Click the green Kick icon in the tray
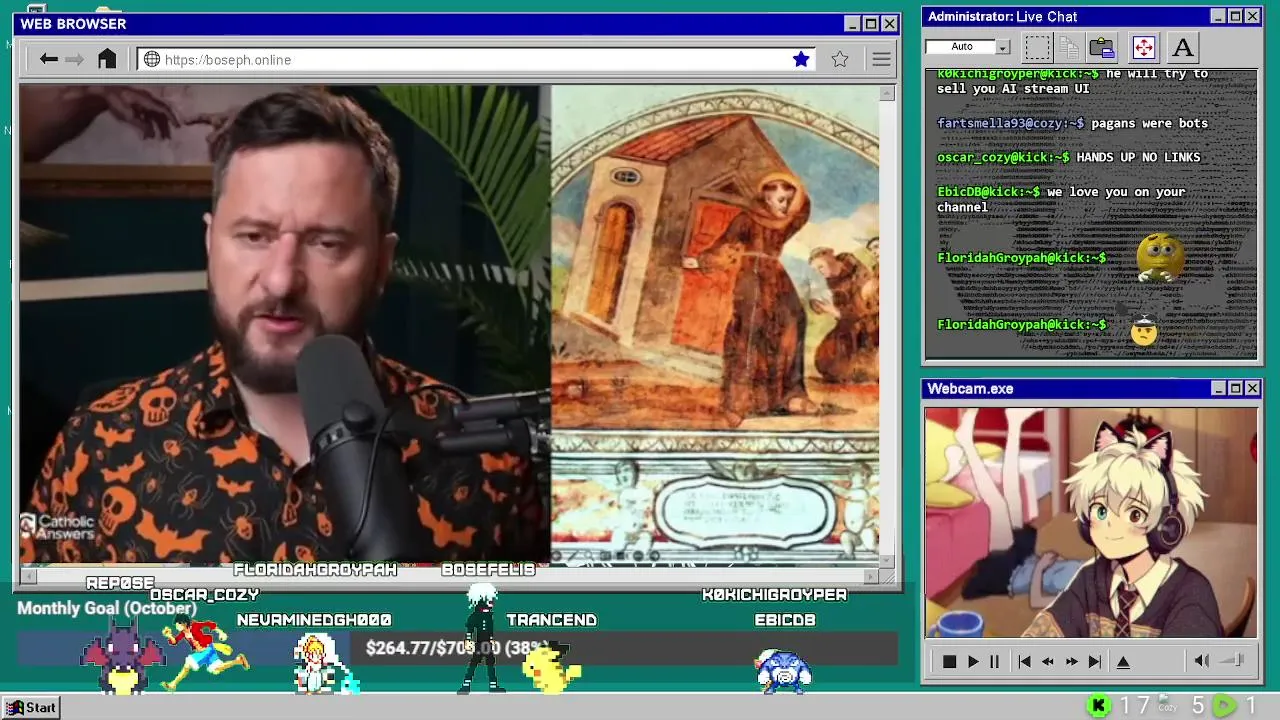This screenshot has width=1280, height=720. pyautogui.click(x=1098, y=706)
